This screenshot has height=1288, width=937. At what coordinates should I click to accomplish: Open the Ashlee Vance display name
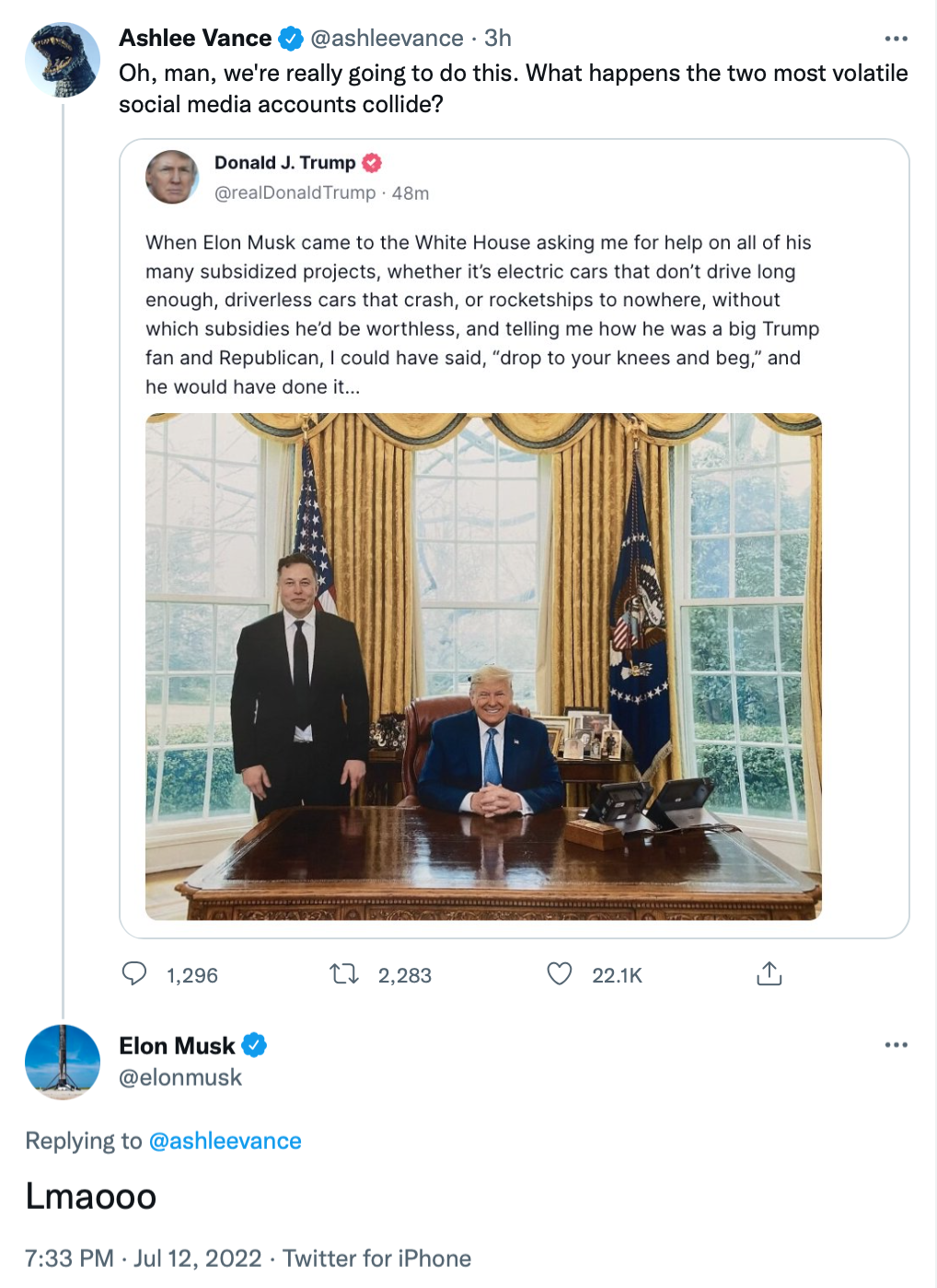pos(195,39)
